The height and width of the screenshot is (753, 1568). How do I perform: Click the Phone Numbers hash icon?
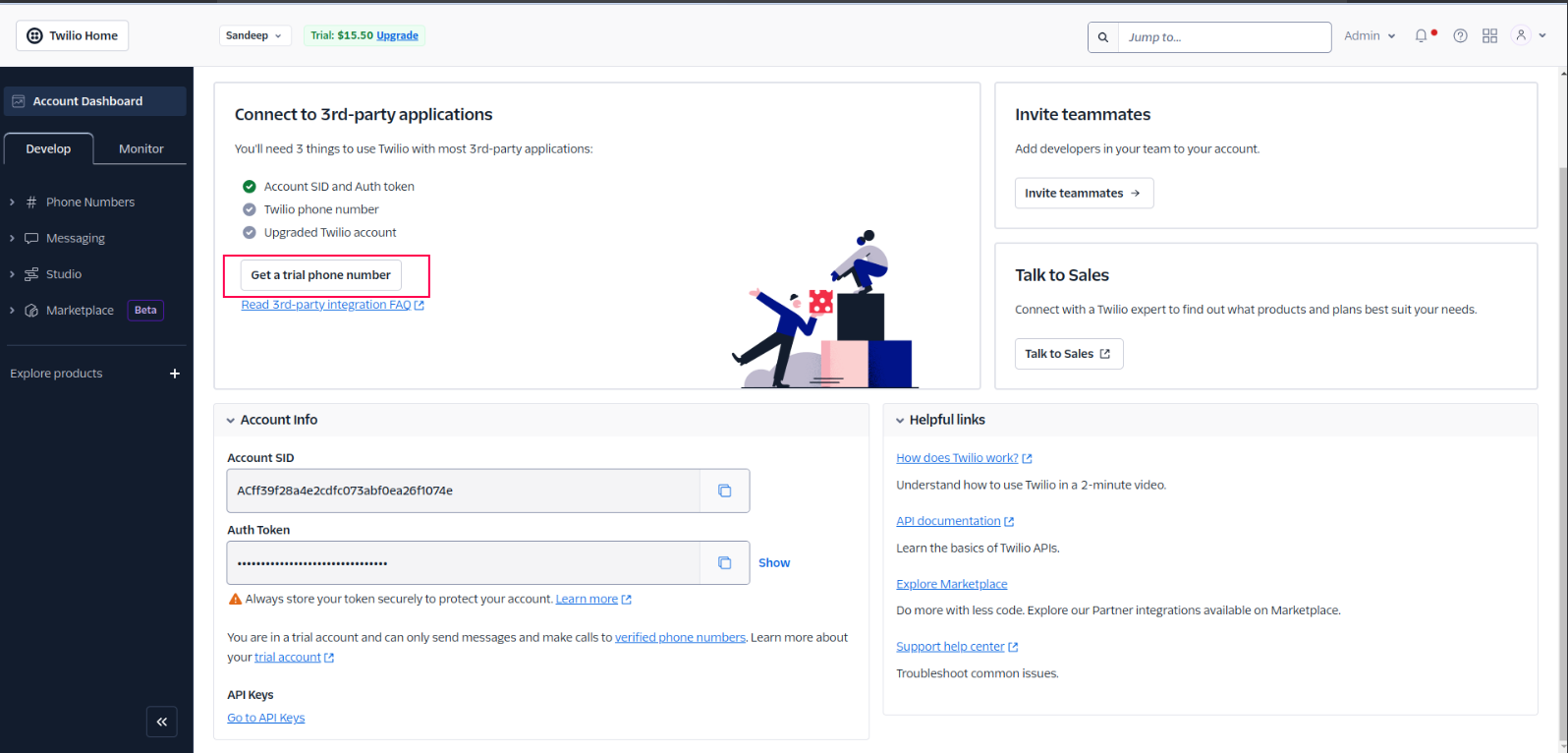point(31,203)
